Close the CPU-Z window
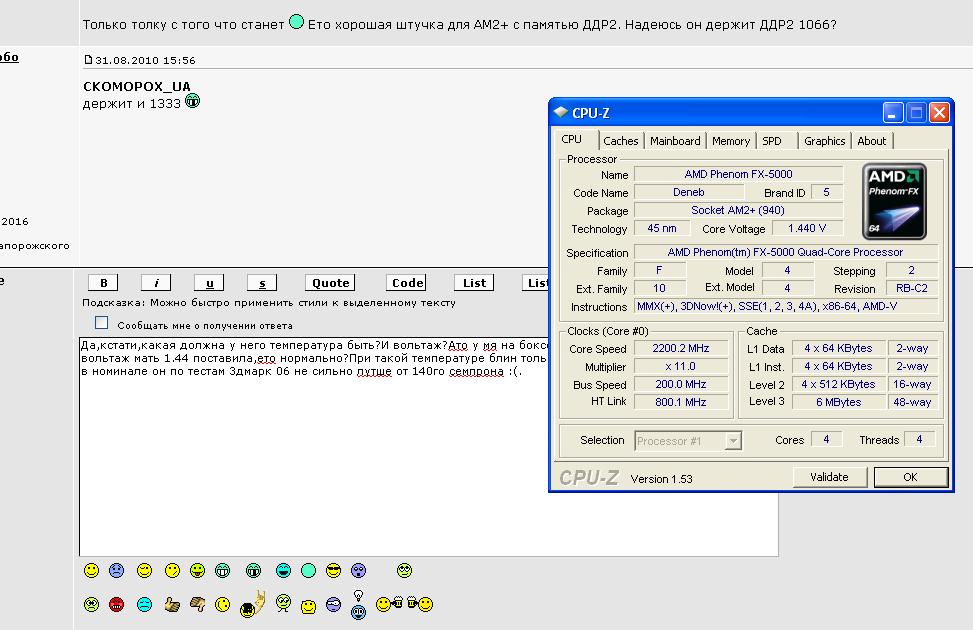973x630 pixels. click(x=939, y=113)
